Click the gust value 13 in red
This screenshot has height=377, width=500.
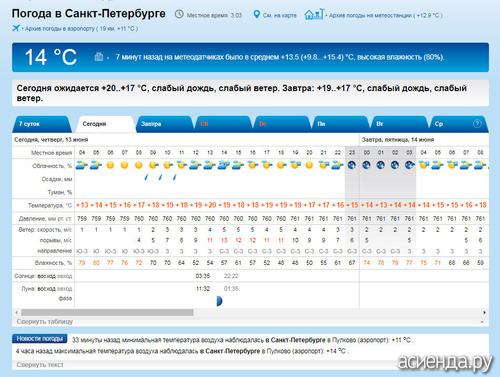(x=224, y=240)
